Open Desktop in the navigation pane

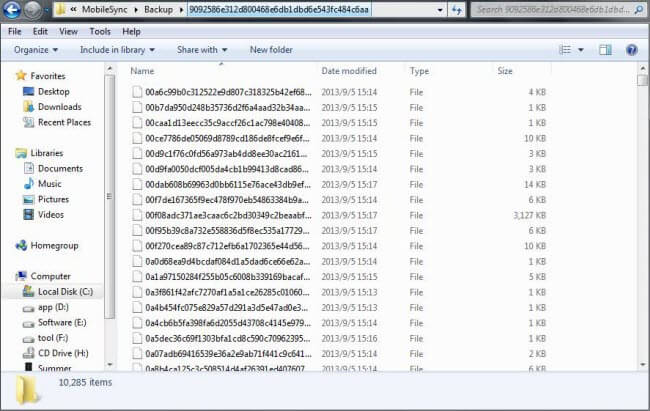coord(46,92)
